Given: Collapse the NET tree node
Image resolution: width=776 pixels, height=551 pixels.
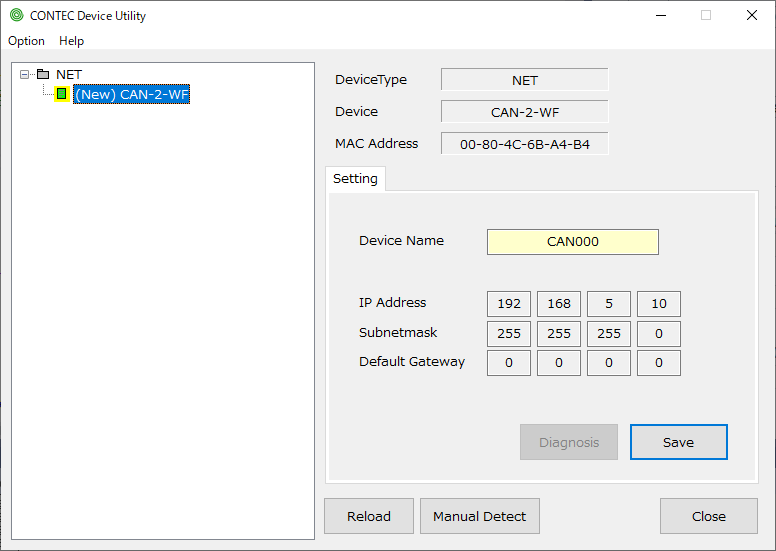Looking at the screenshot, I should (25, 74).
